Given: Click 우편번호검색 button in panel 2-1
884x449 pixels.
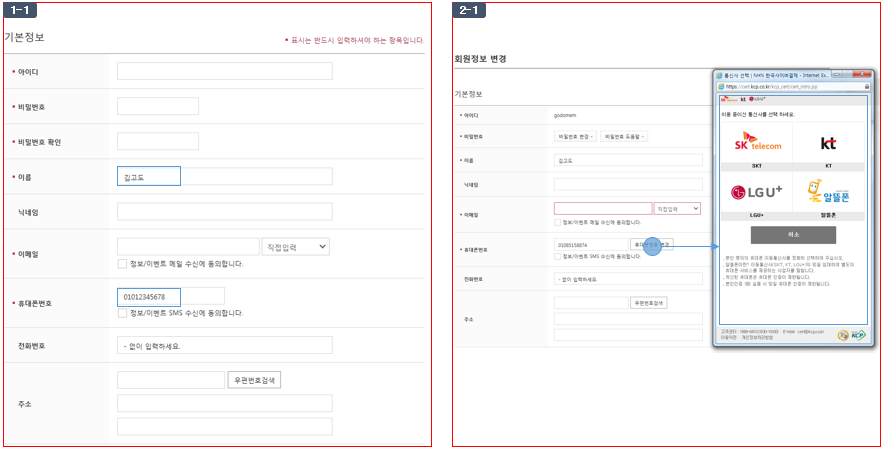Looking at the screenshot, I should coord(649,303).
